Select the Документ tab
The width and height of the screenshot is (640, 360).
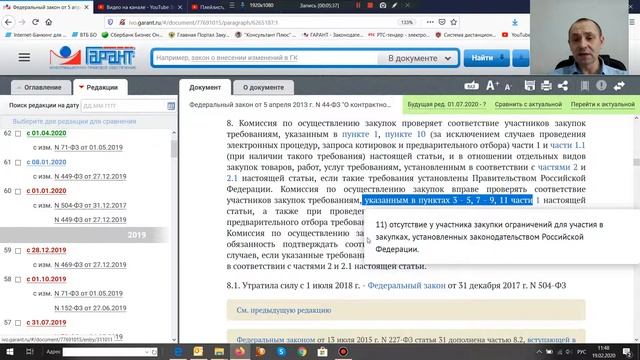[x=205, y=87]
